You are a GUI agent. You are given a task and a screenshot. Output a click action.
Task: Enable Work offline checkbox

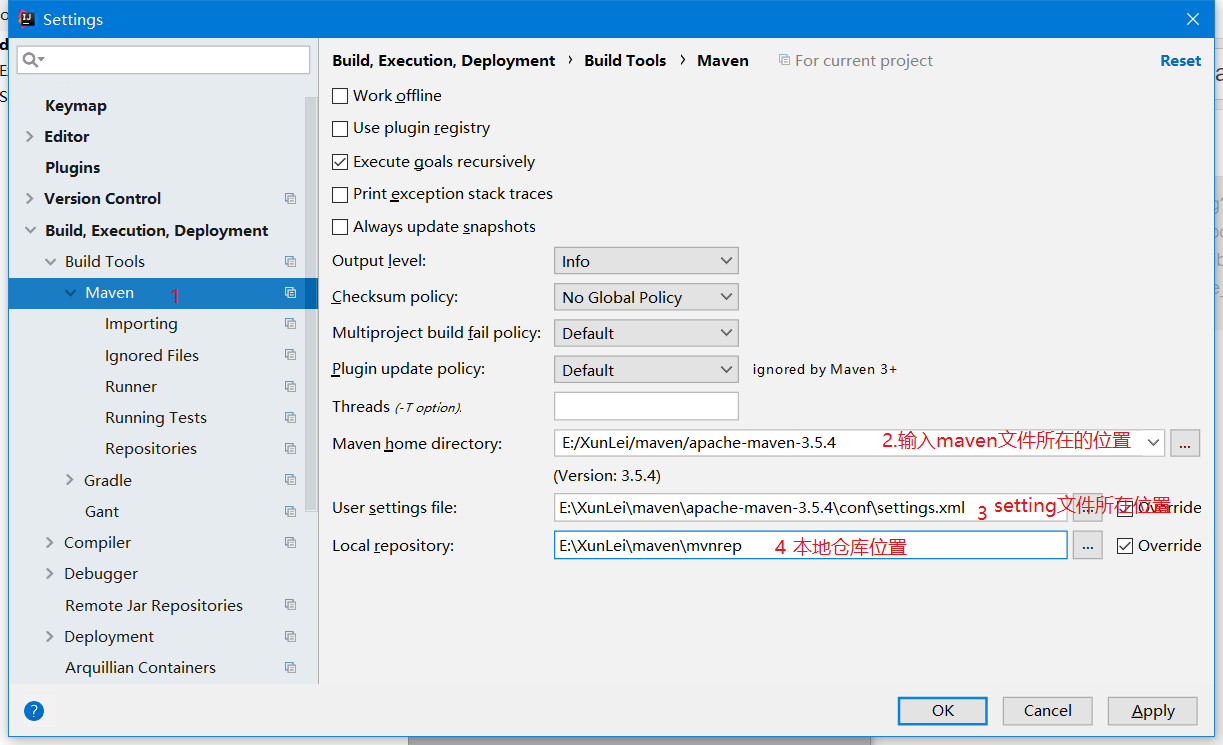click(340, 96)
